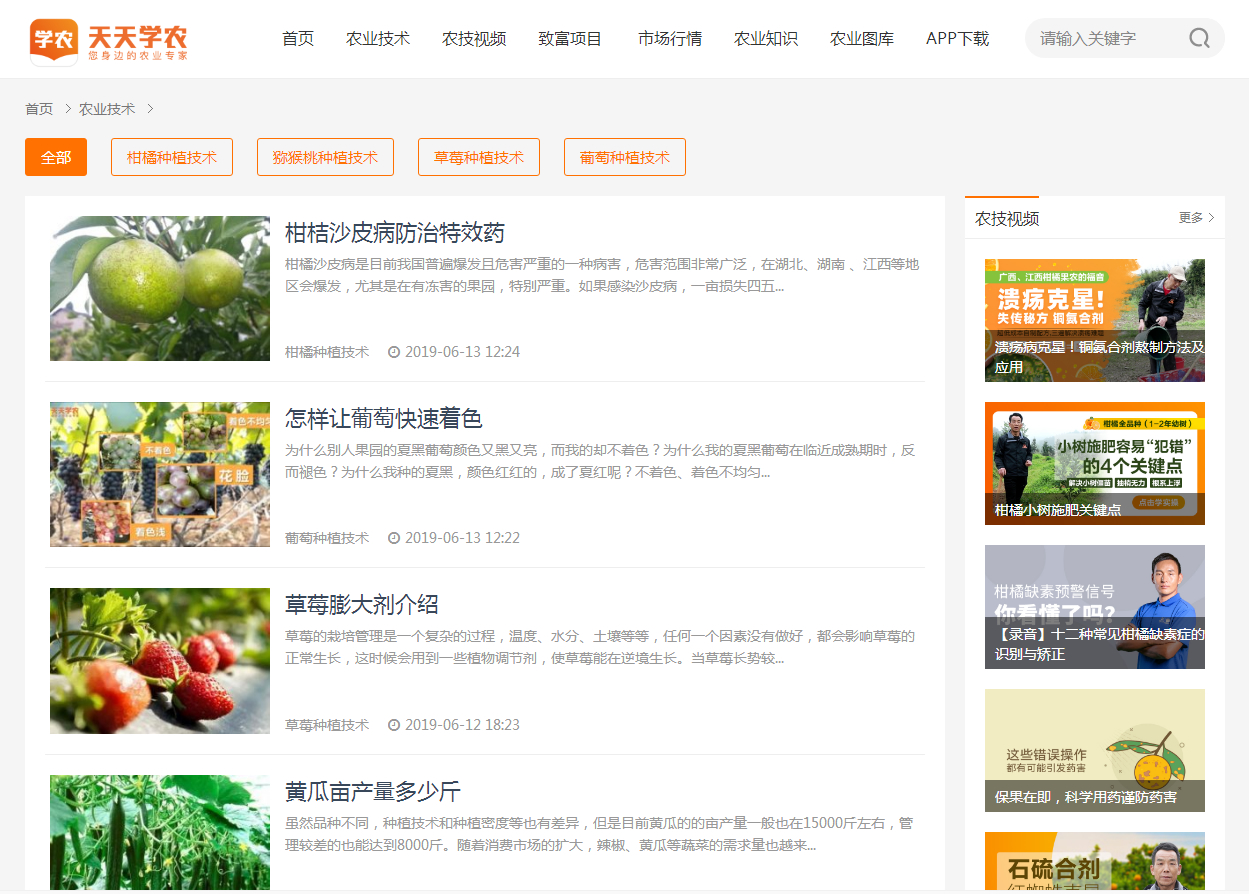The width and height of the screenshot is (1249, 894).
Task: Open the green citrus fruit article thumbnail
Action: 160,288
